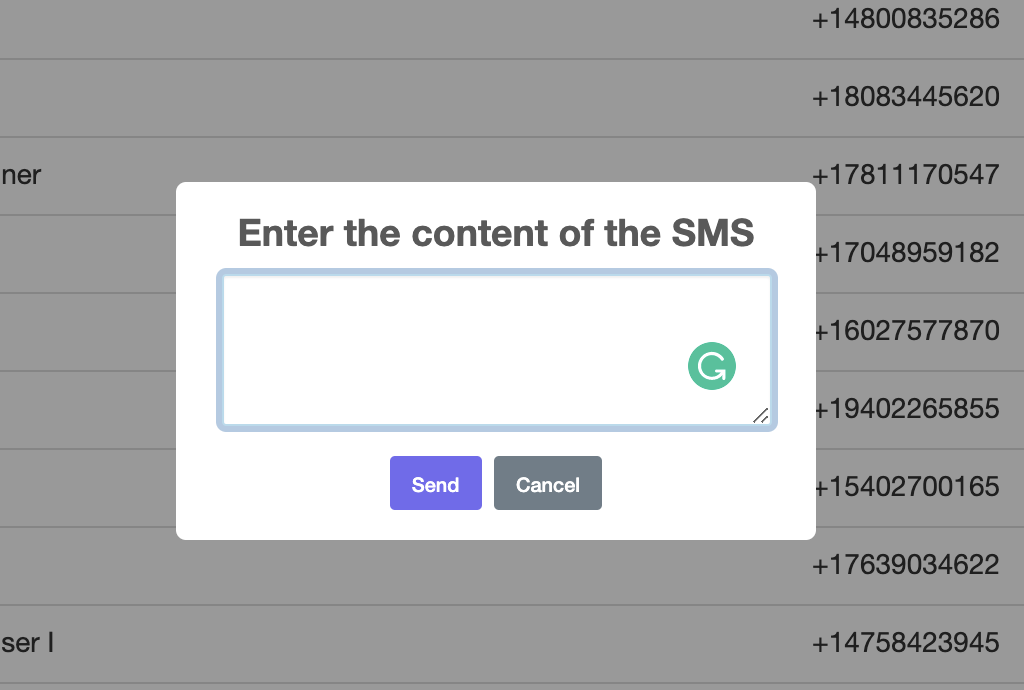Cancel the SMS dialog
Viewport: 1024px width, 690px height.
pos(548,484)
